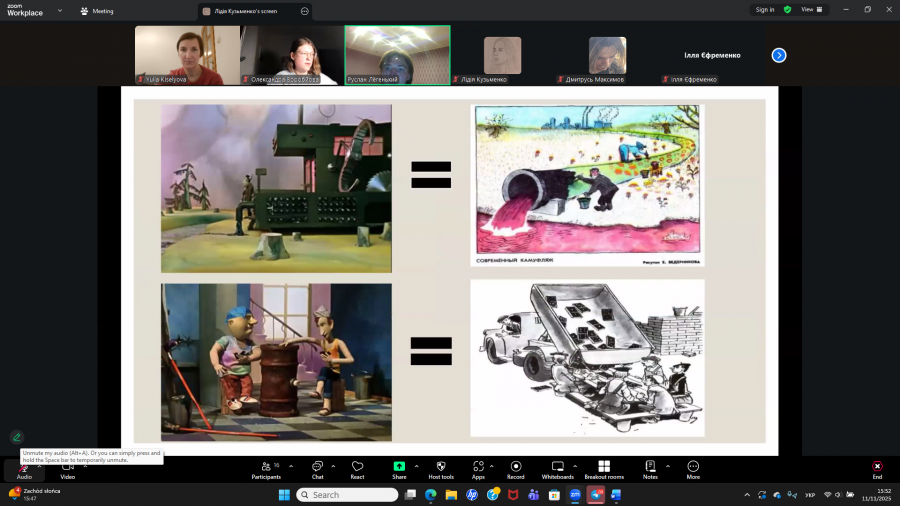Click the Sign in button

765,9
